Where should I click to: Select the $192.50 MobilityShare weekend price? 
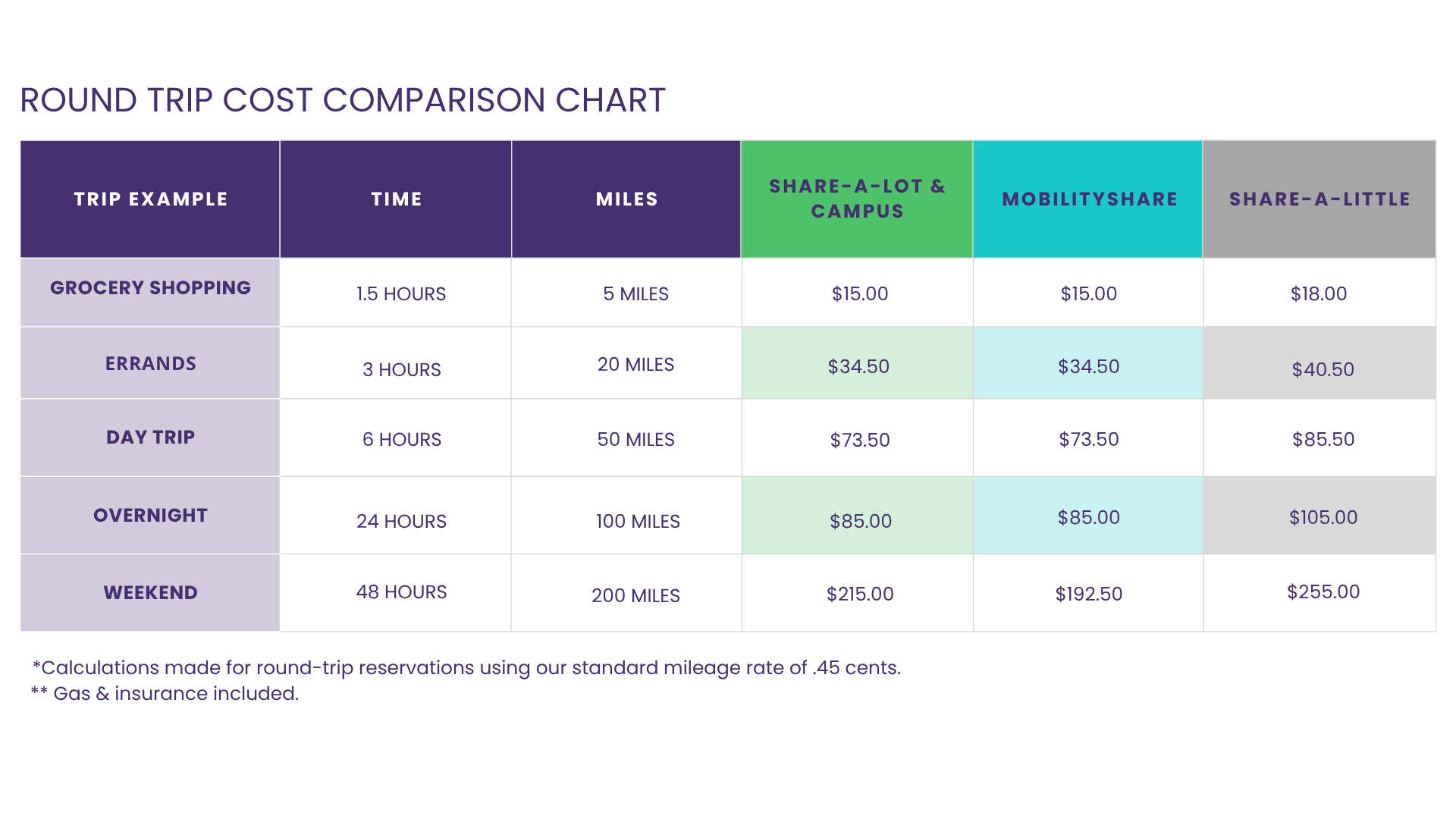[x=1088, y=595]
